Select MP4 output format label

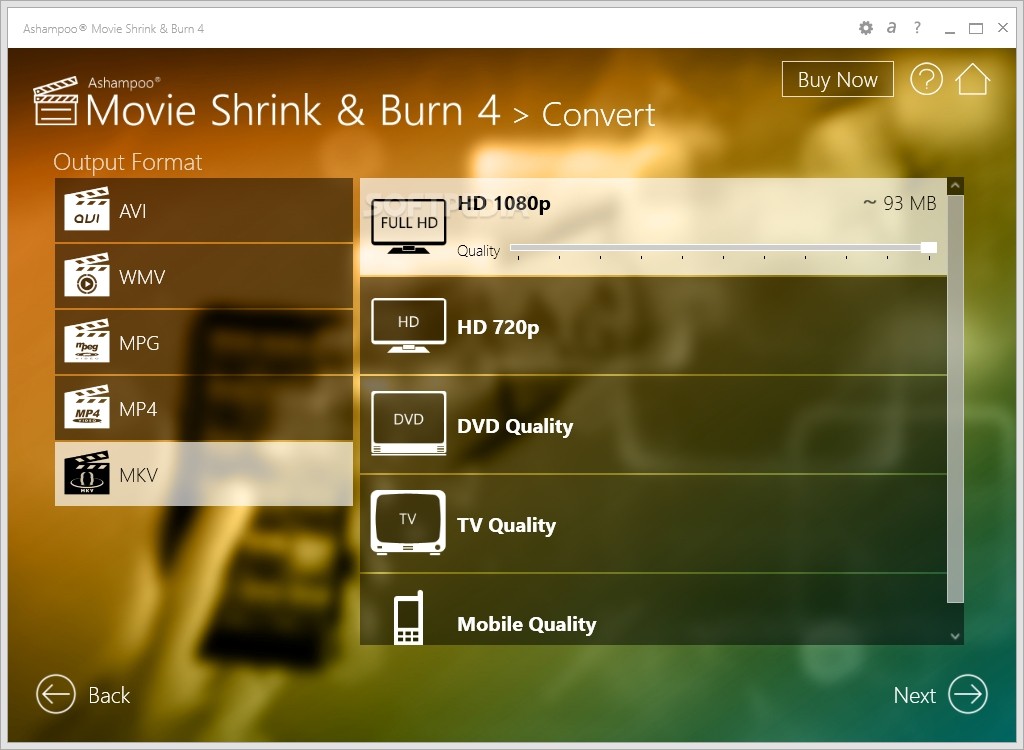point(138,409)
